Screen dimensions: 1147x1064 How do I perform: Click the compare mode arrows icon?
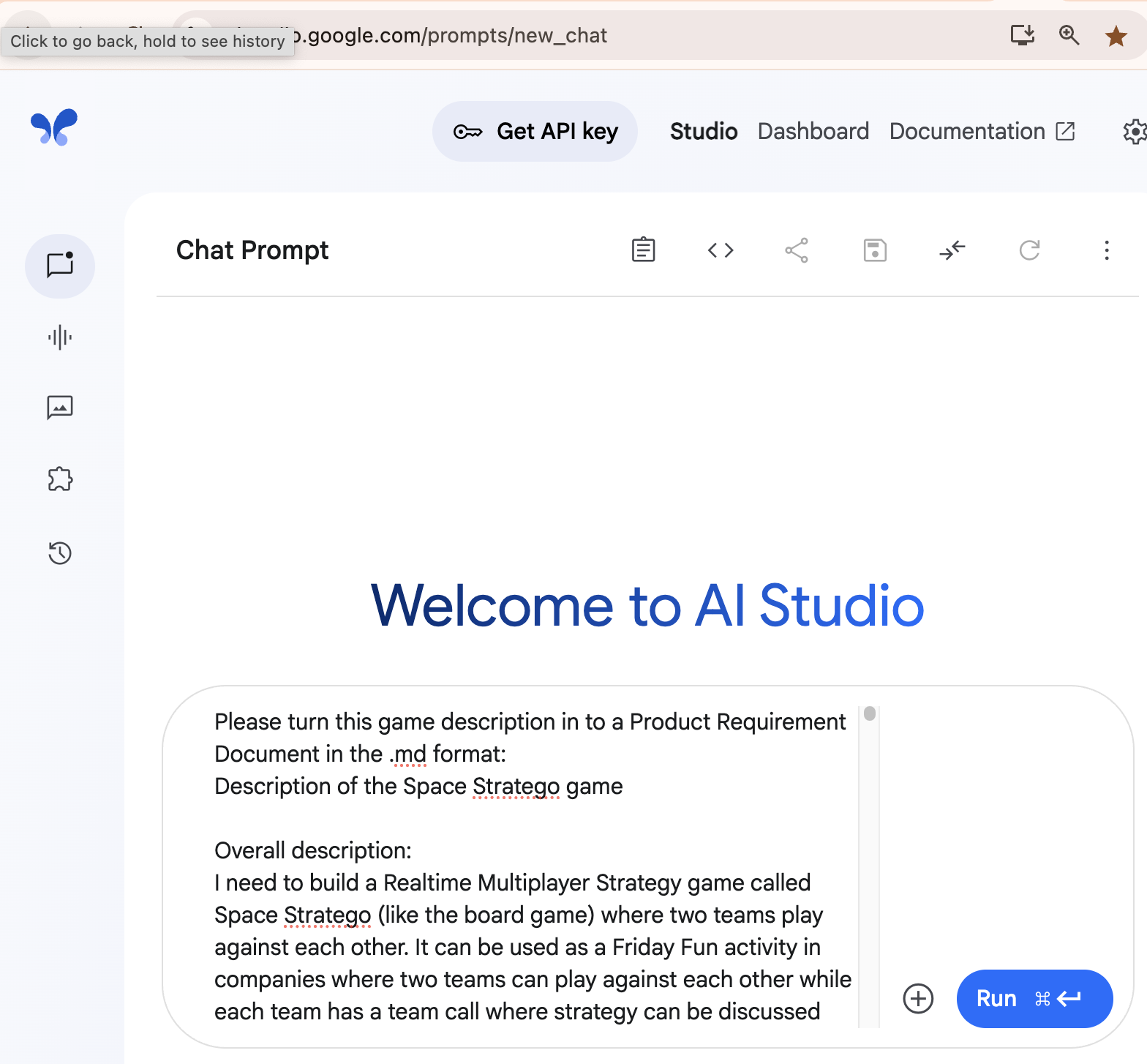tap(952, 250)
